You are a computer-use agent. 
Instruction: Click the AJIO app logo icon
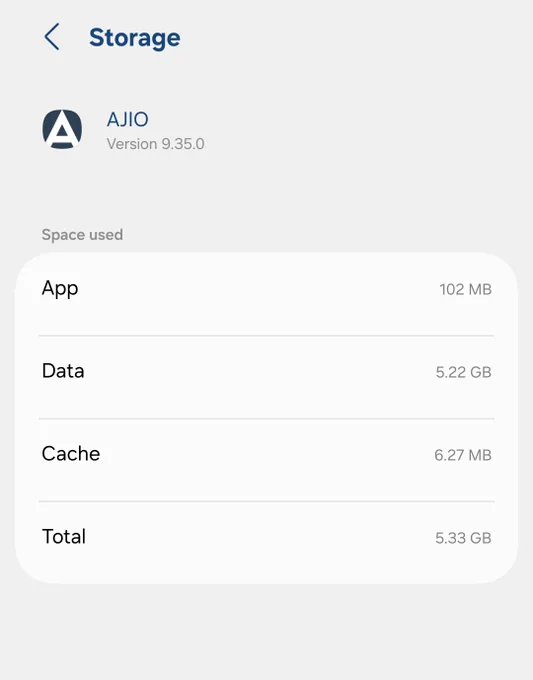coord(62,129)
